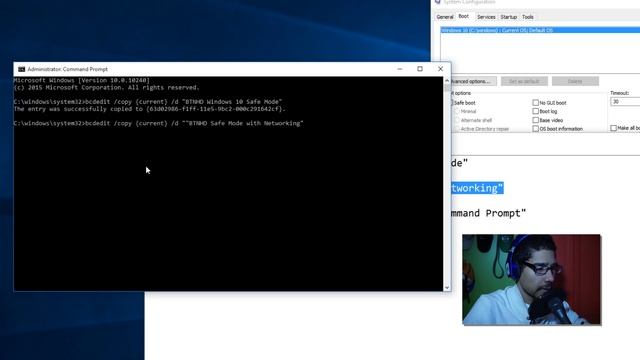Enable the Boot log checkbox
This screenshot has height=360, width=640.
[x=536, y=111]
